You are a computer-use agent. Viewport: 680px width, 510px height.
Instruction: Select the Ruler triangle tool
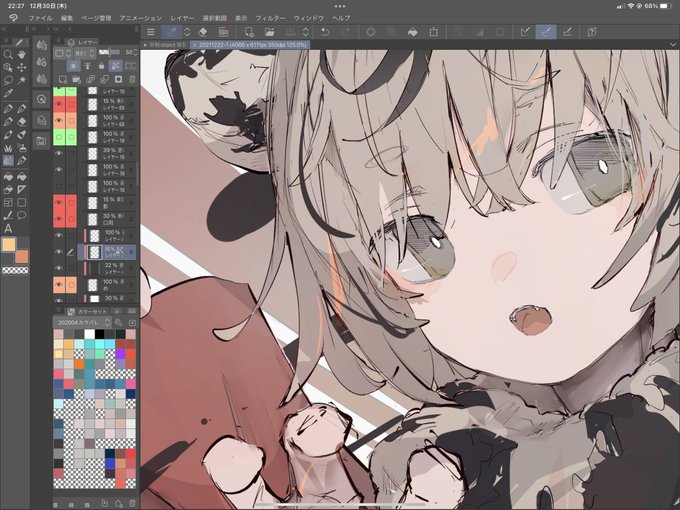click(21, 190)
